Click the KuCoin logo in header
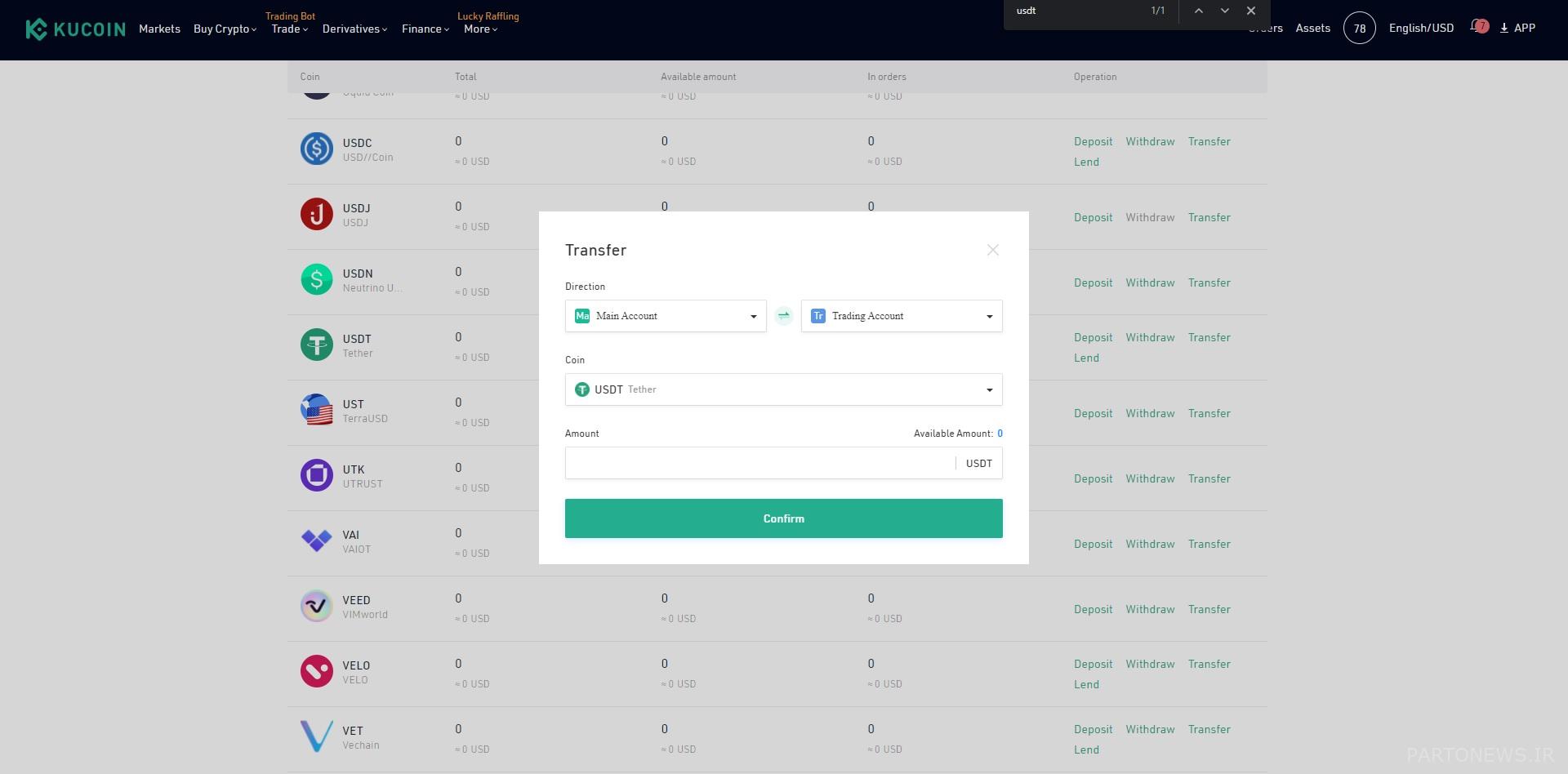This screenshot has height=774, width=1568. [x=75, y=29]
